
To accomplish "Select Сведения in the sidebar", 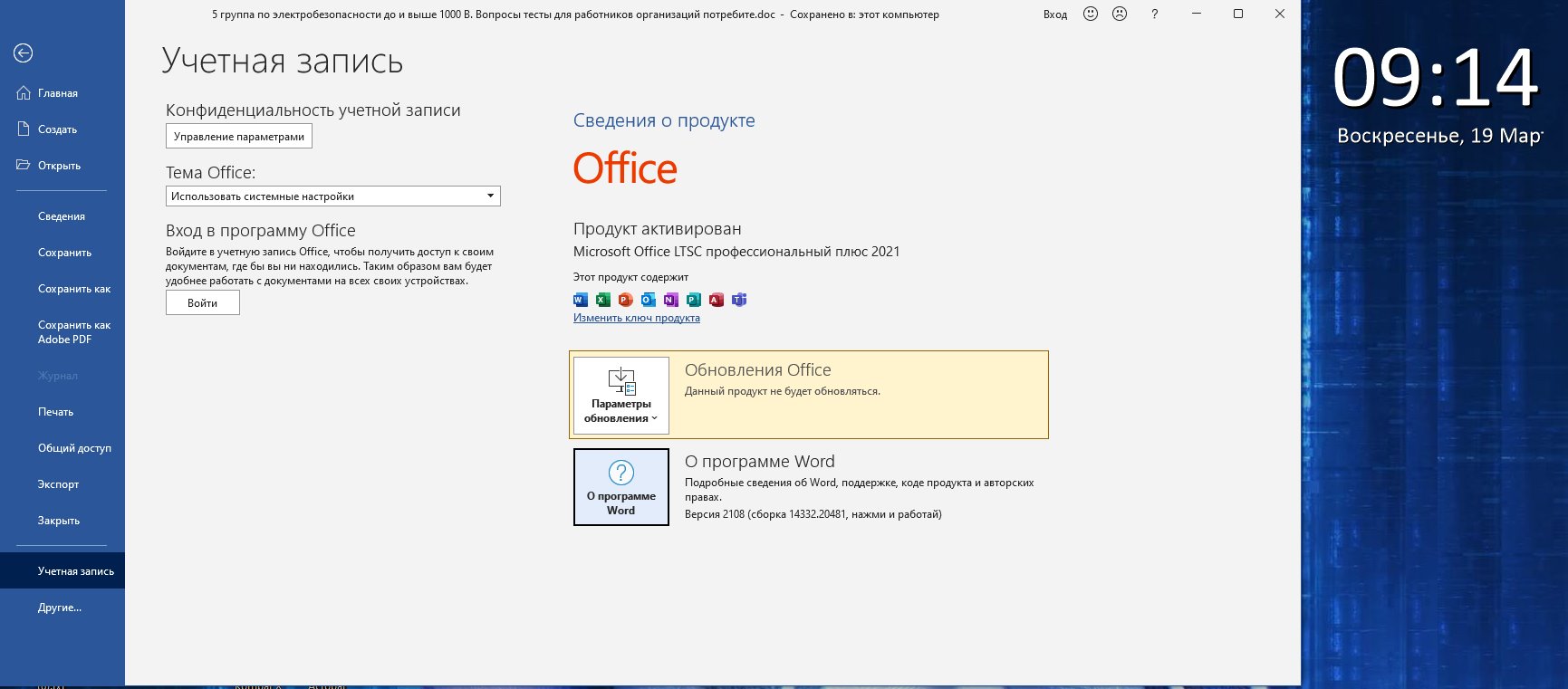I will point(62,216).
